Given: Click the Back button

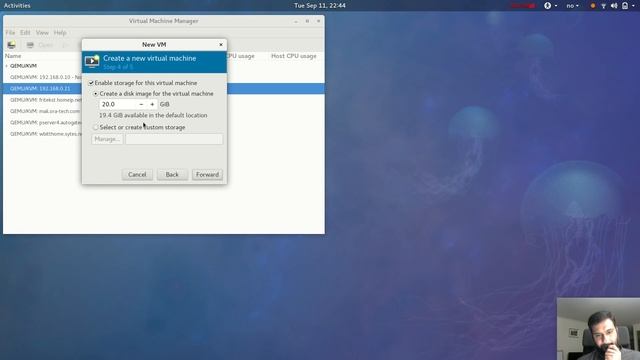Looking at the screenshot, I should coord(172,175).
